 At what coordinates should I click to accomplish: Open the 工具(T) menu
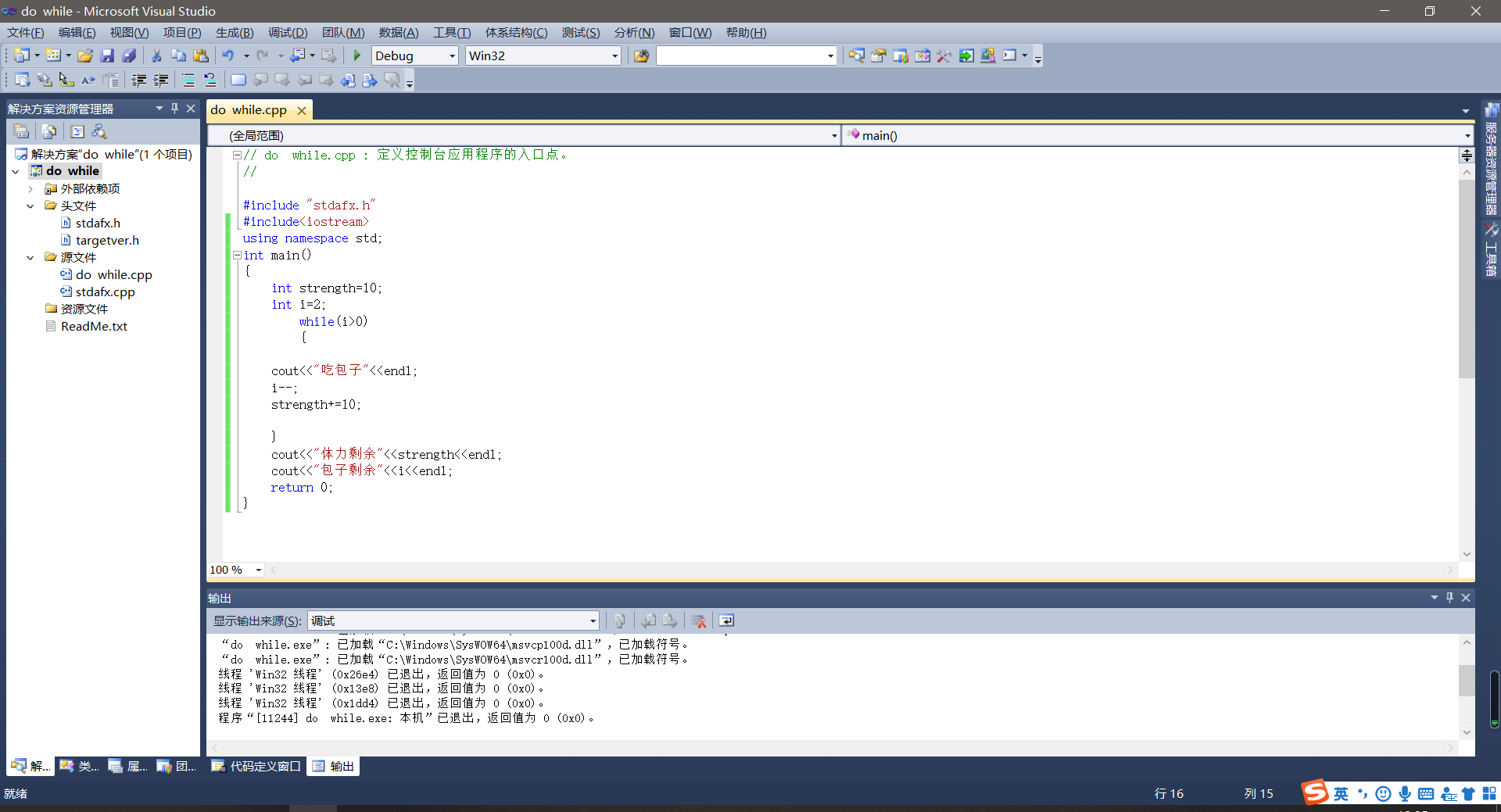point(452,32)
